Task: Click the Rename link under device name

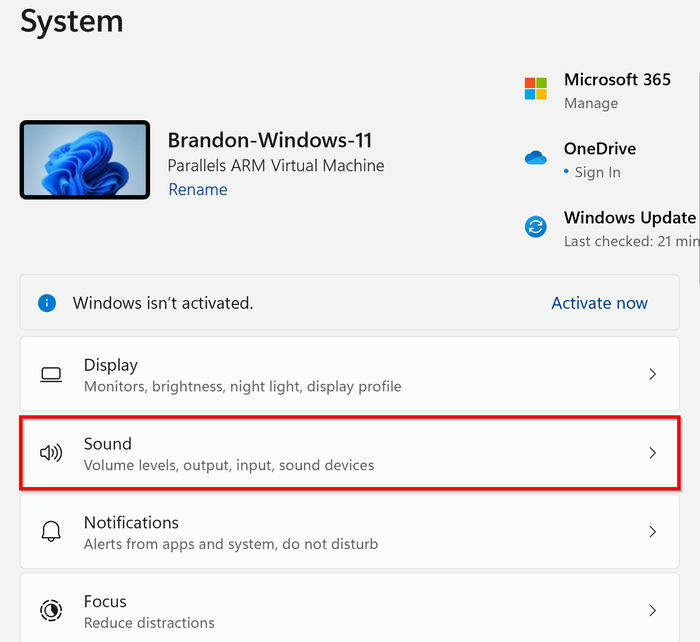Action: click(198, 190)
